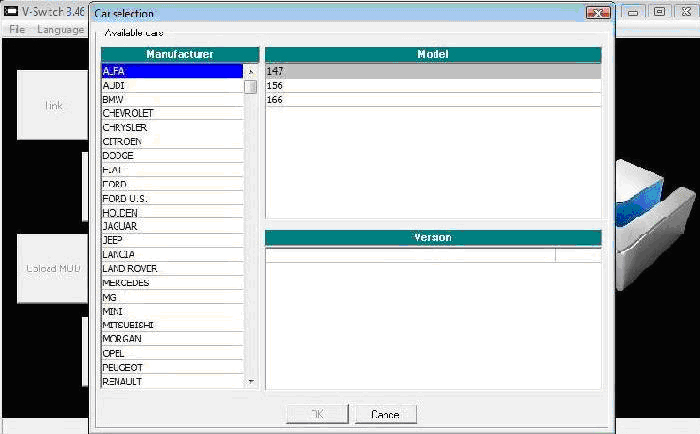This screenshot has width=700, height=434.
Task: Select CHEVROLET in the list
Action: (172, 113)
